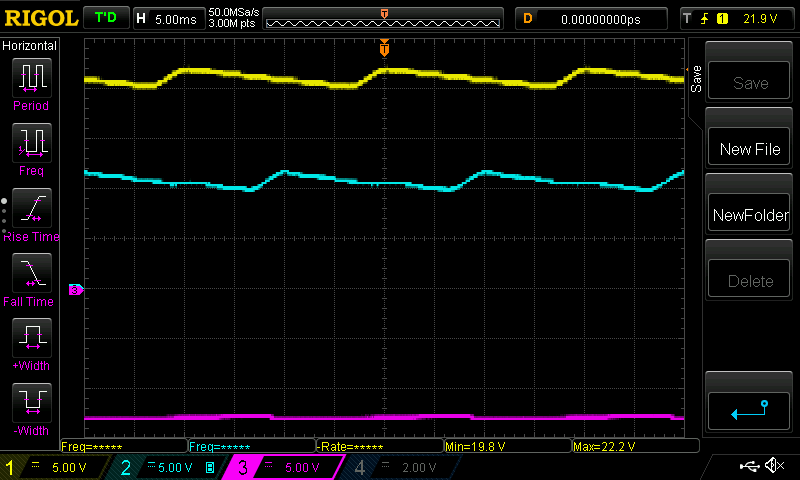Select the -Width measurement icon
Viewport: 800px width, 480px height.
(x=30, y=406)
